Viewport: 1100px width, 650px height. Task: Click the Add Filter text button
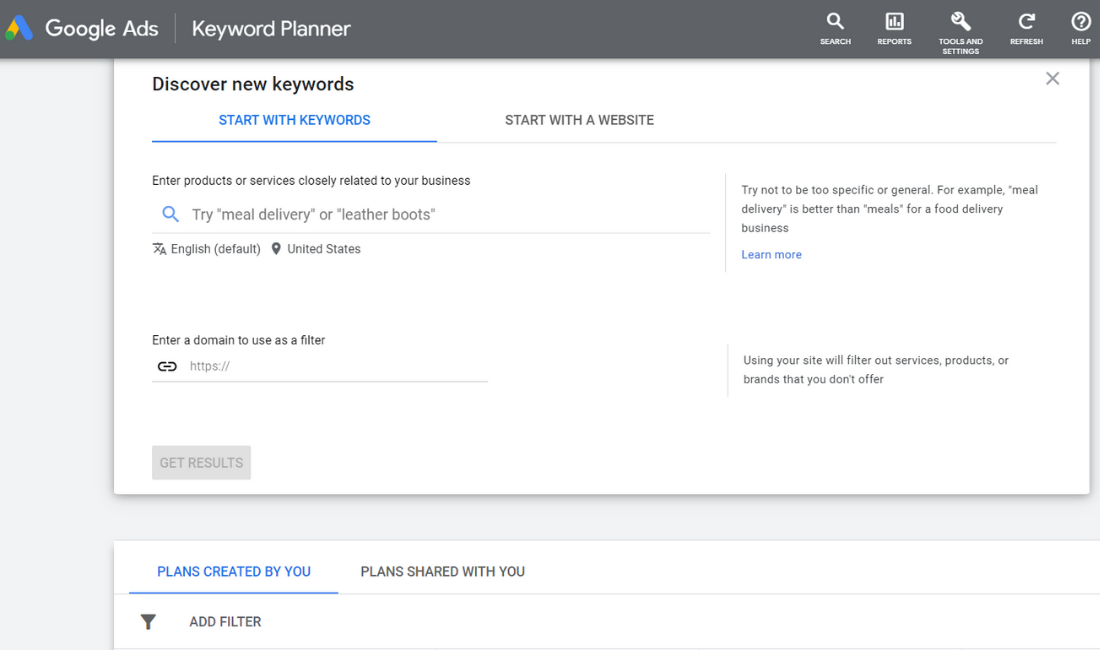[225, 622]
